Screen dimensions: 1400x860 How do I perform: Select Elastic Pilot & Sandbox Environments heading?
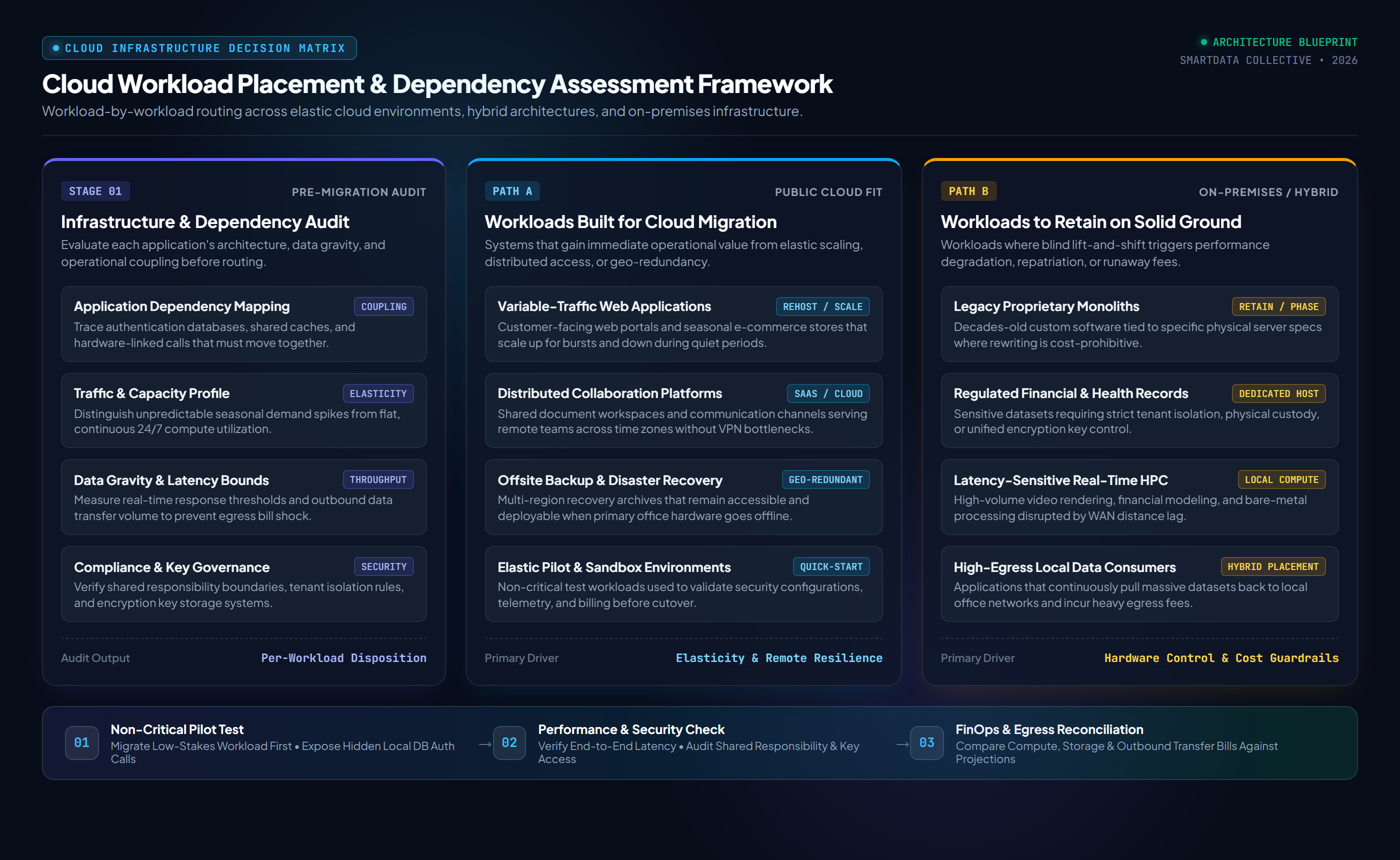pyautogui.click(x=613, y=567)
